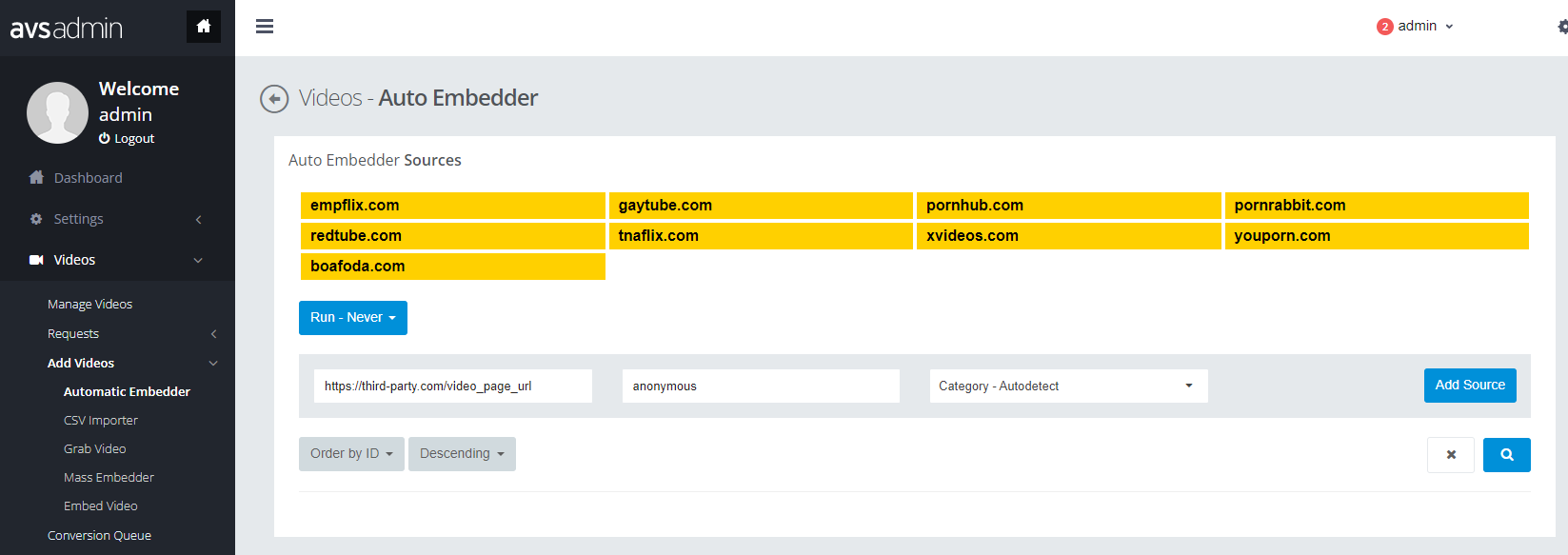
Task: Select the gaytube.com source
Action: [x=761, y=206]
